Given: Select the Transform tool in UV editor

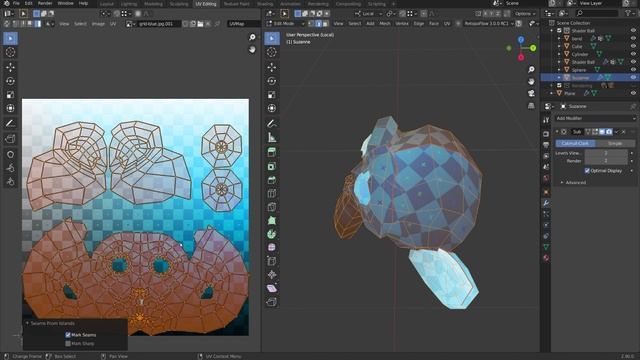Looking at the screenshot, I should coord(11,108).
